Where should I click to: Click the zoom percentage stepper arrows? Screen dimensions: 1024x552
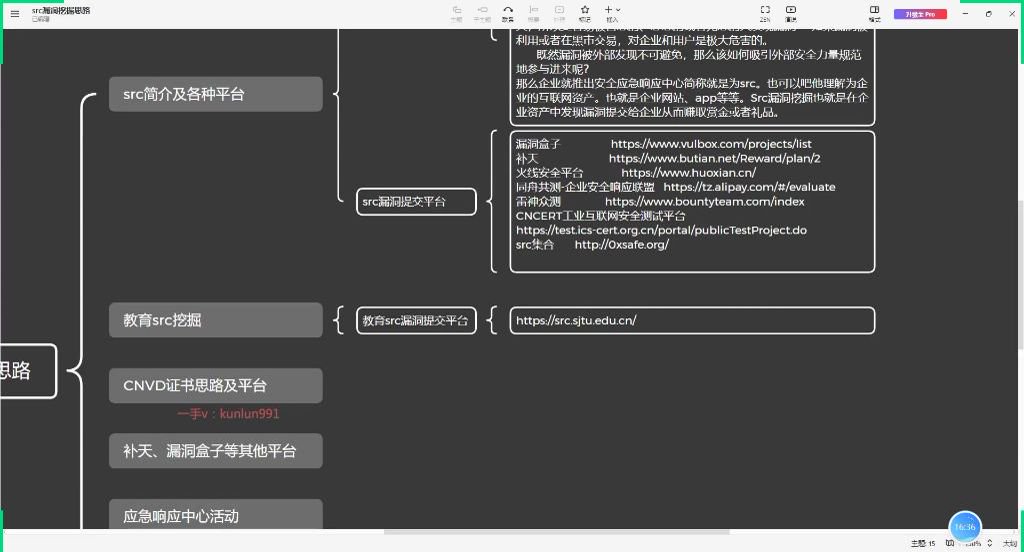coord(989,543)
